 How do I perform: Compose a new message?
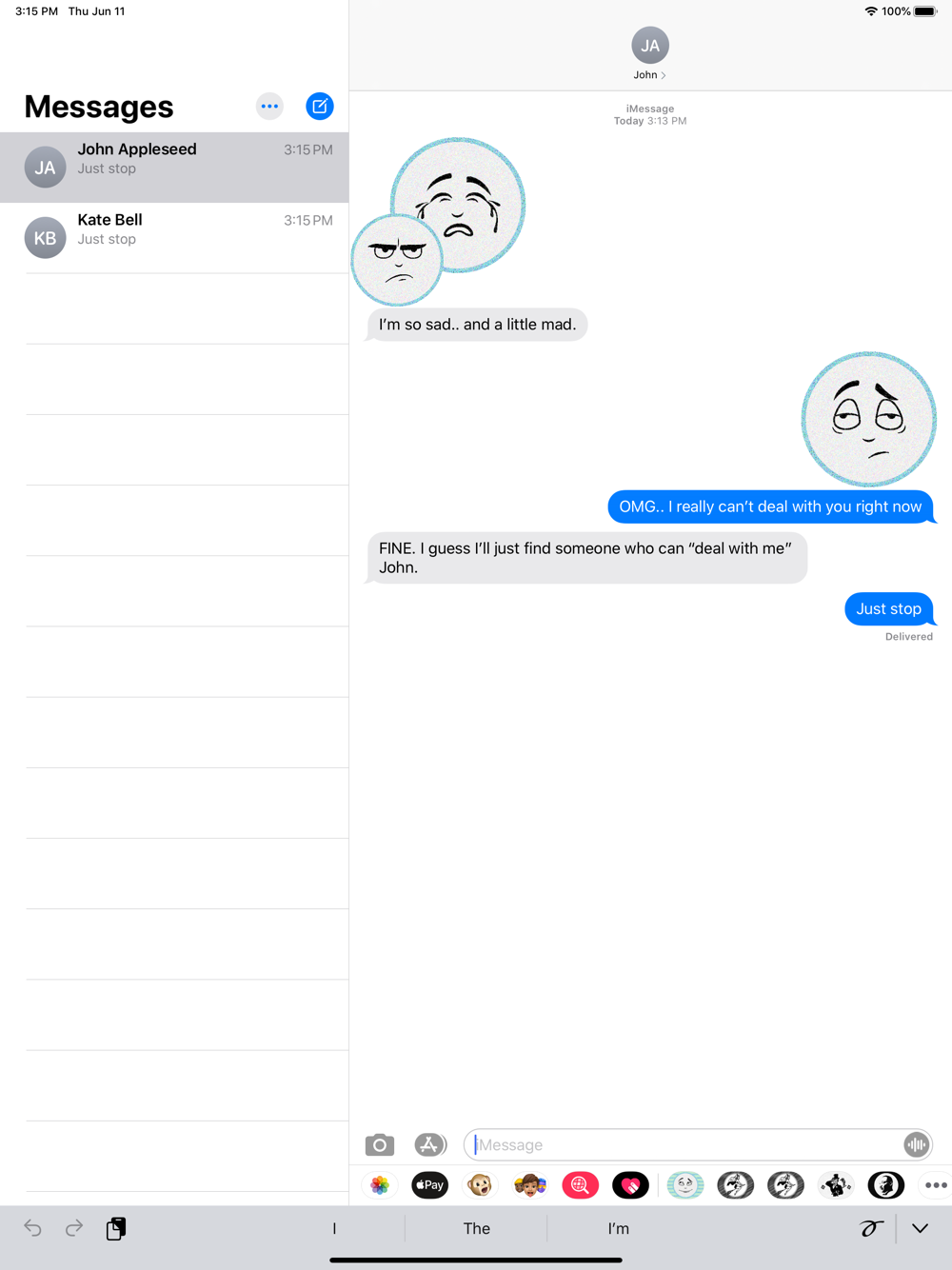(x=320, y=107)
